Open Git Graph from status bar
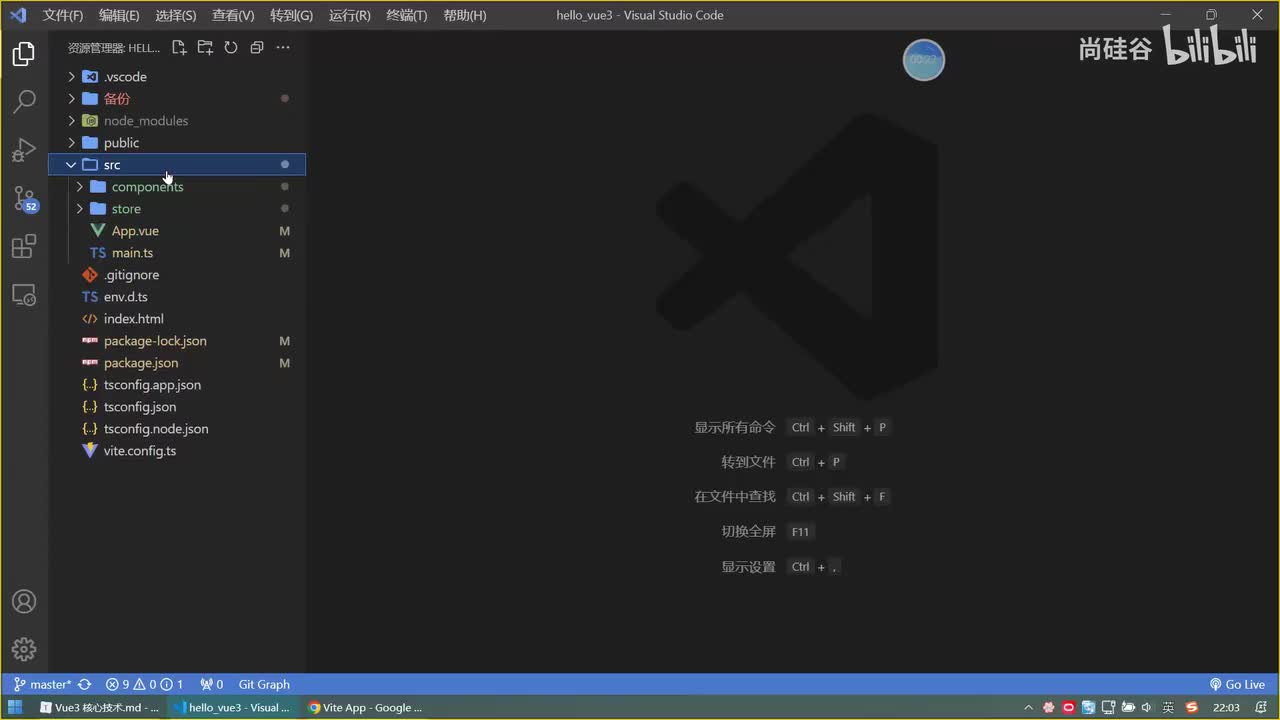Viewport: 1280px width, 720px height. pos(264,684)
